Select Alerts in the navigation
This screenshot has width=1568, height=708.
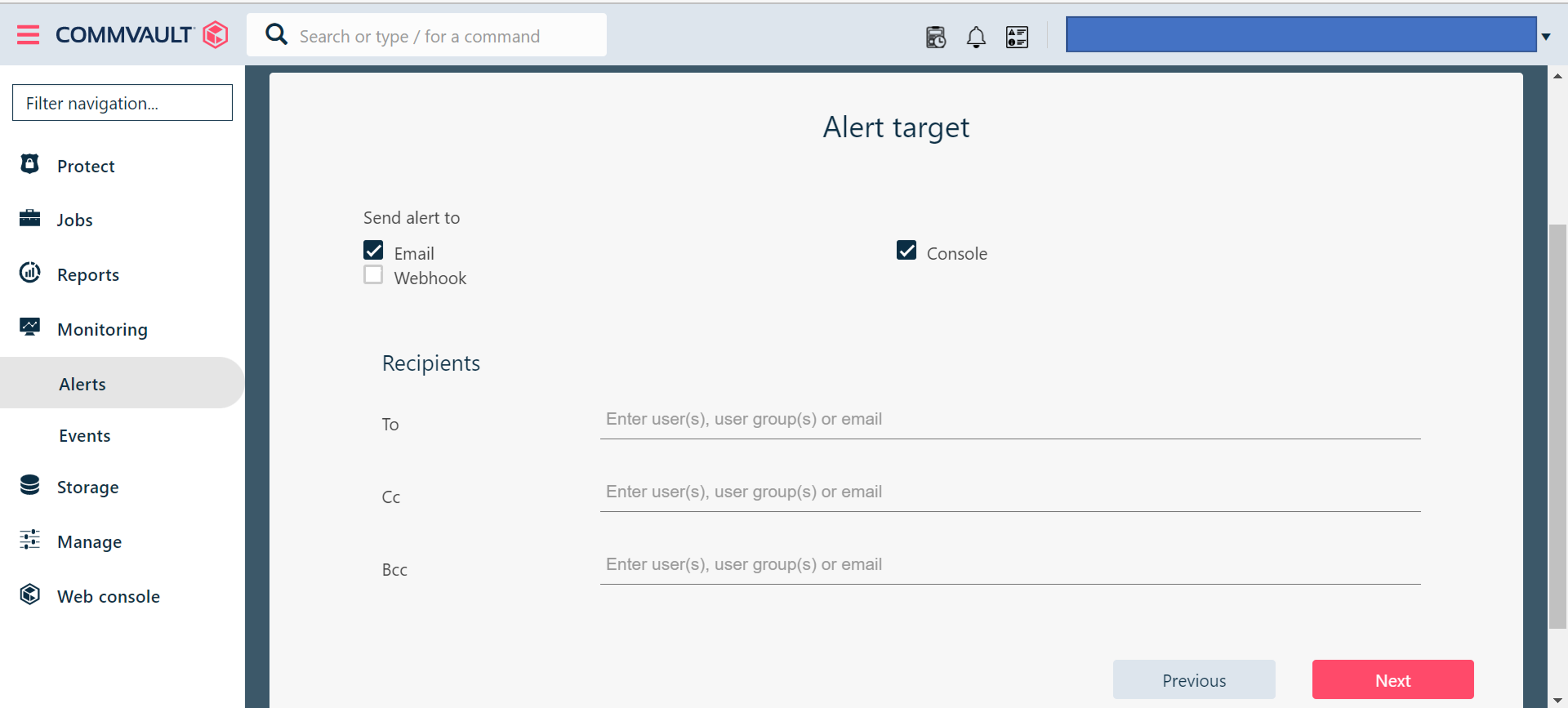point(82,384)
